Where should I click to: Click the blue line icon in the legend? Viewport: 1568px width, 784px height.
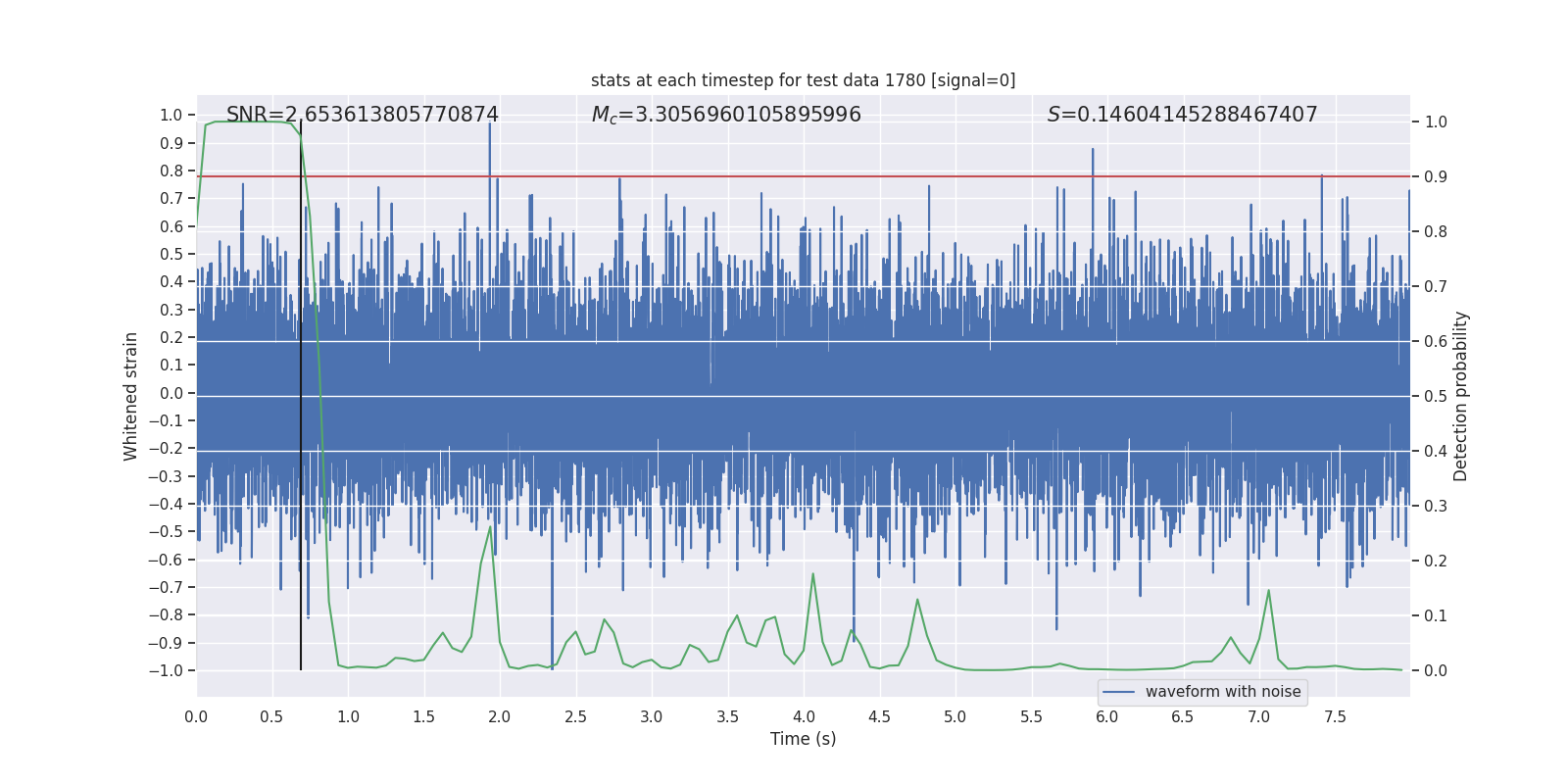point(1119,692)
